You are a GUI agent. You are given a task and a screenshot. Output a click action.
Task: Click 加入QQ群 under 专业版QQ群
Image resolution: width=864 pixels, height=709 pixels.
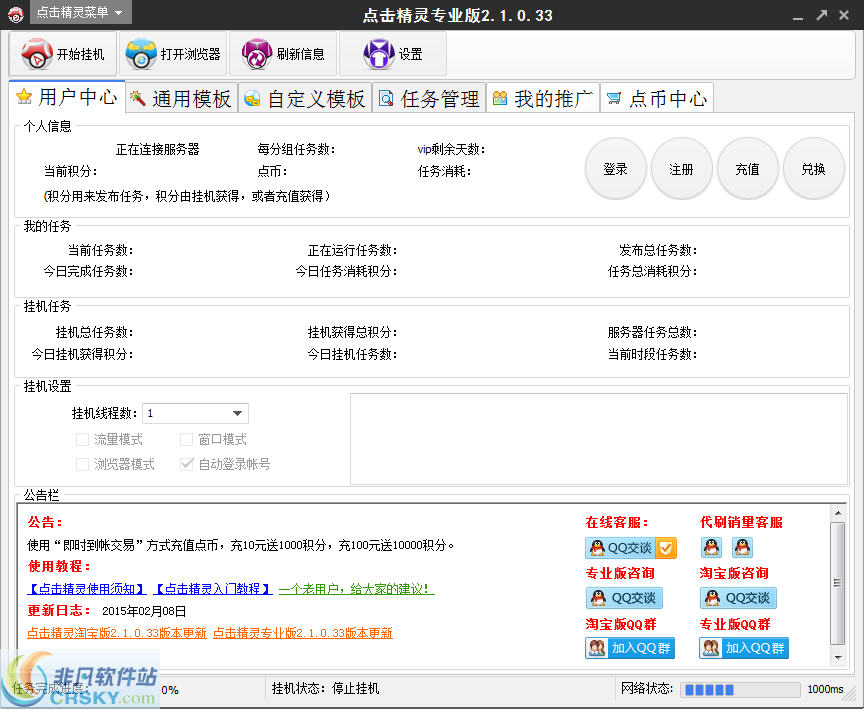tap(744, 648)
